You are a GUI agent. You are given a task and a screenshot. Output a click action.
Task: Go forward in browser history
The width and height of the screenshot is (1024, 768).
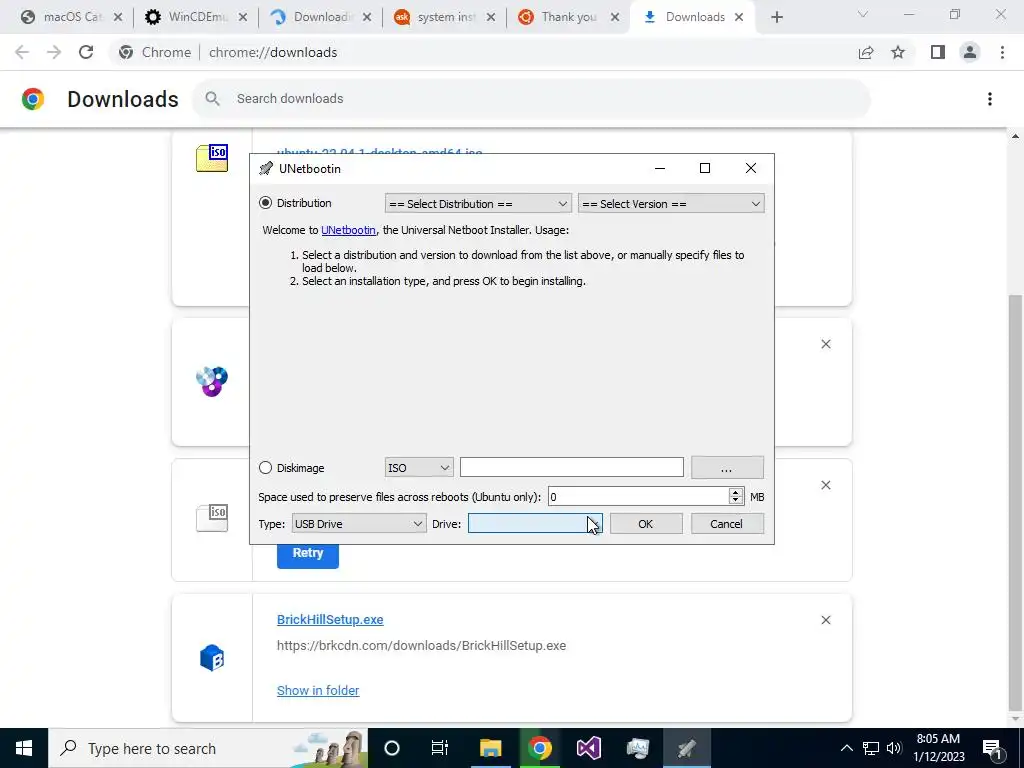click(x=54, y=52)
